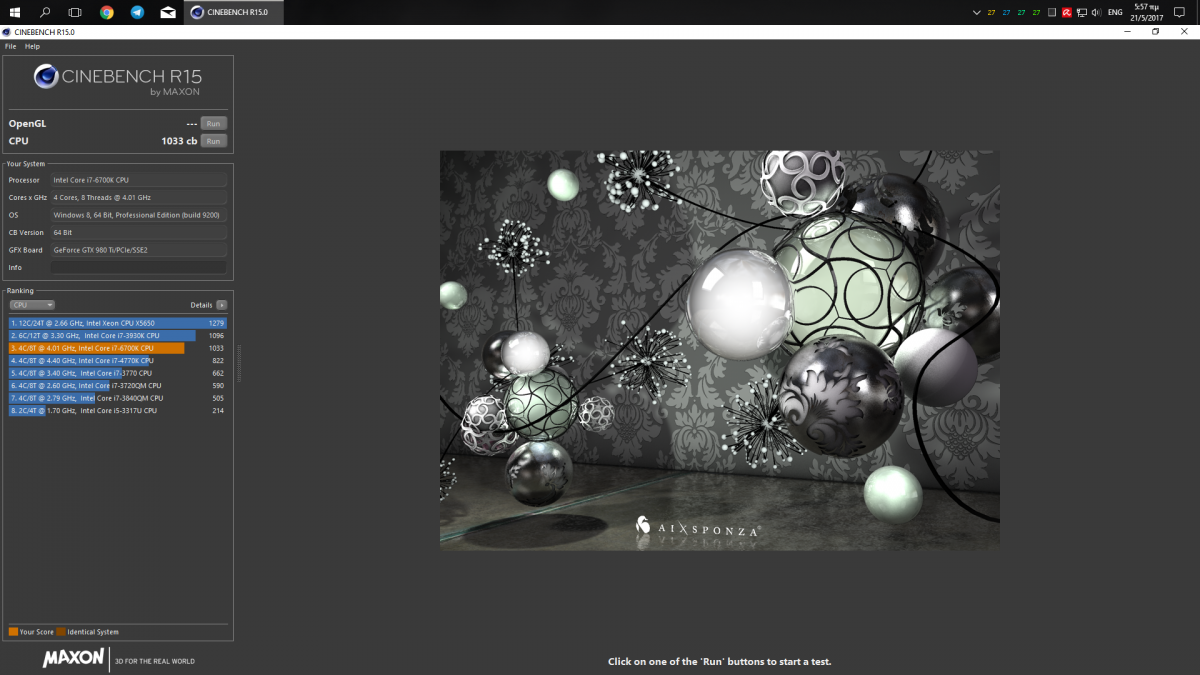This screenshot has height=675, width=1200.
Task: Click the empty Info input field
Action: point(139,268)
